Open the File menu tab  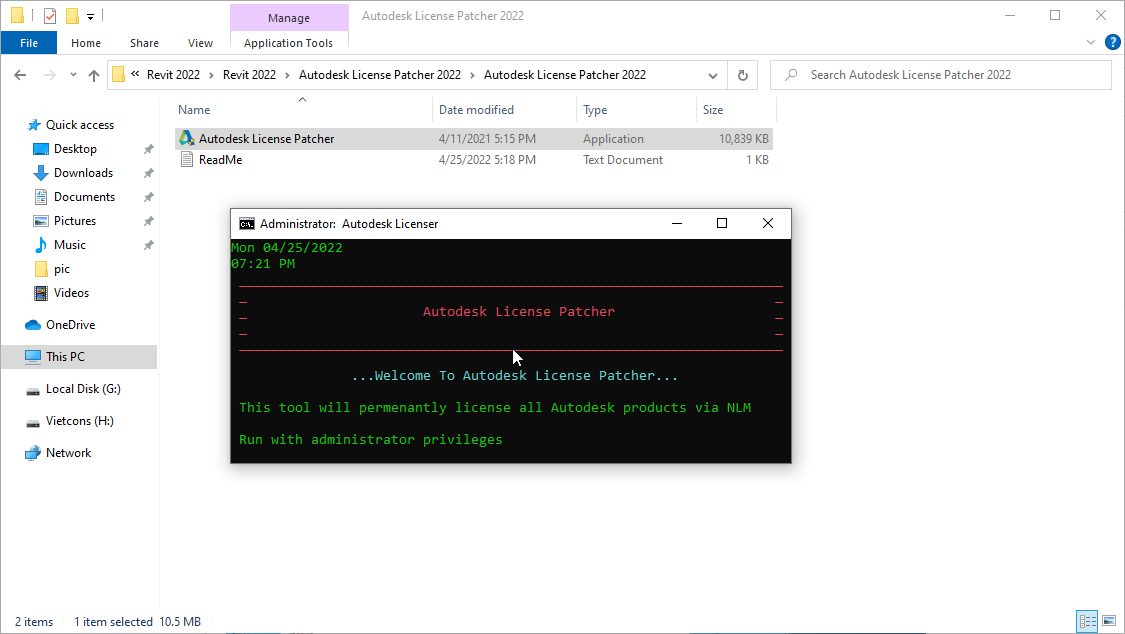(29, 43)
